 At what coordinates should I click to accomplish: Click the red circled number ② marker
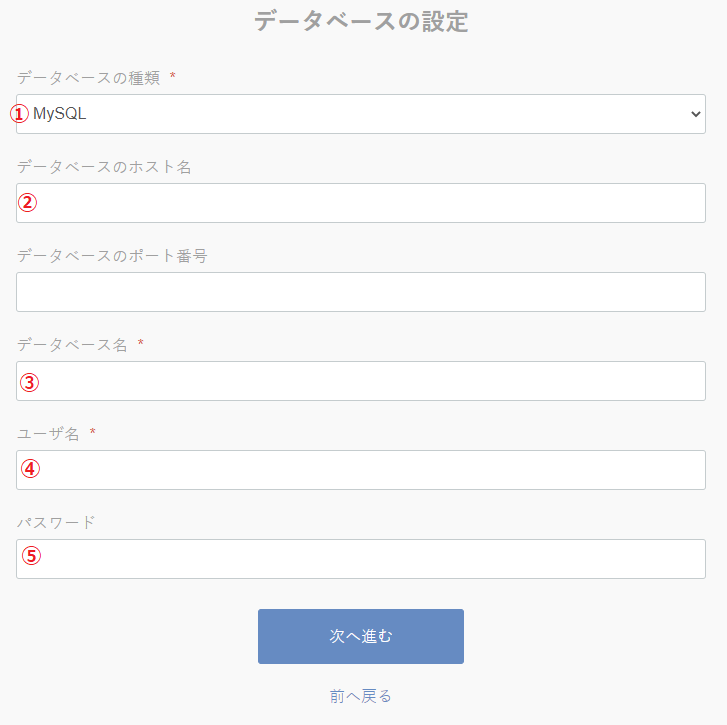[28, 203]
